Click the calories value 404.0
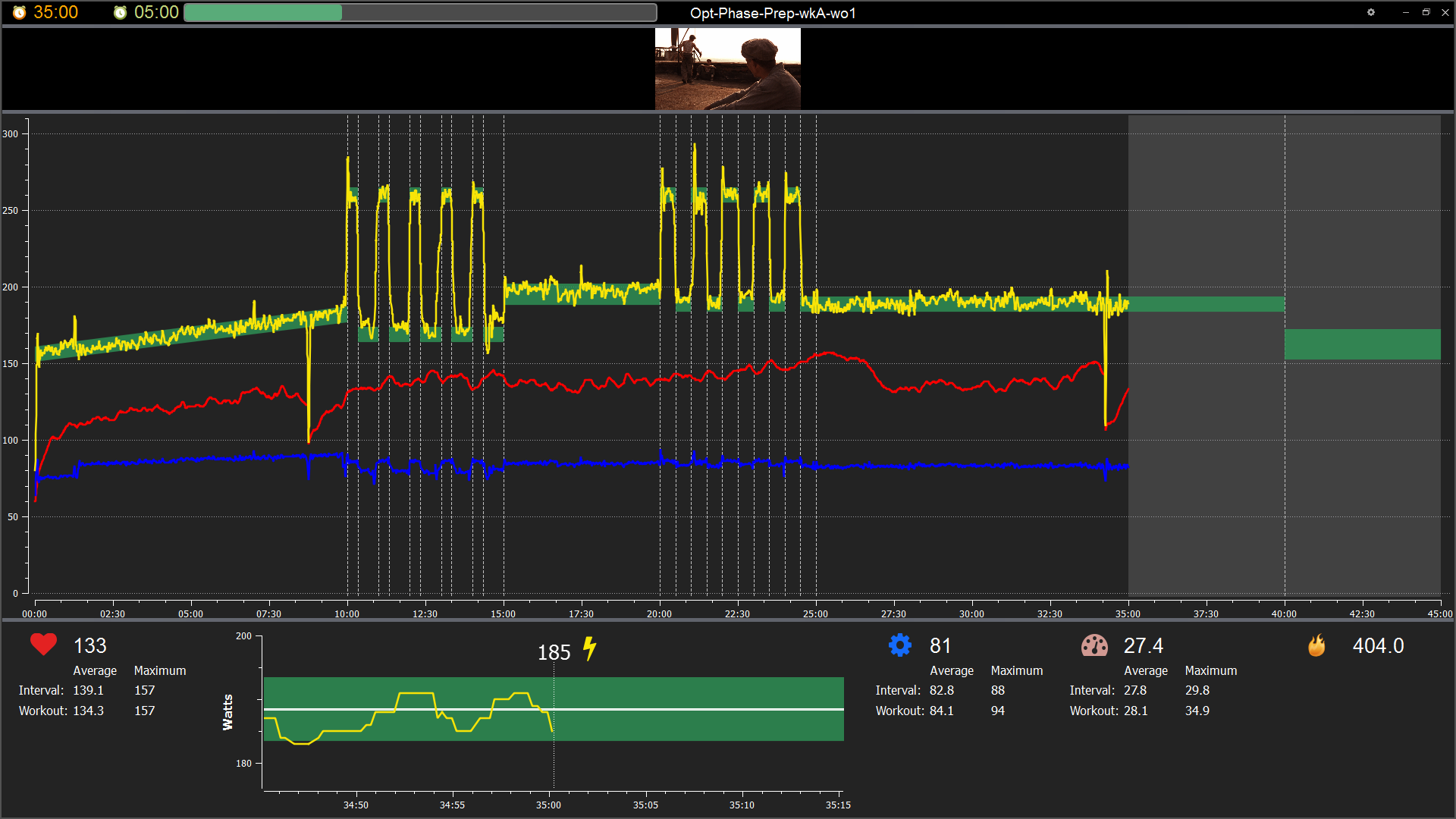The image size is (1456, 819). 1378,645
